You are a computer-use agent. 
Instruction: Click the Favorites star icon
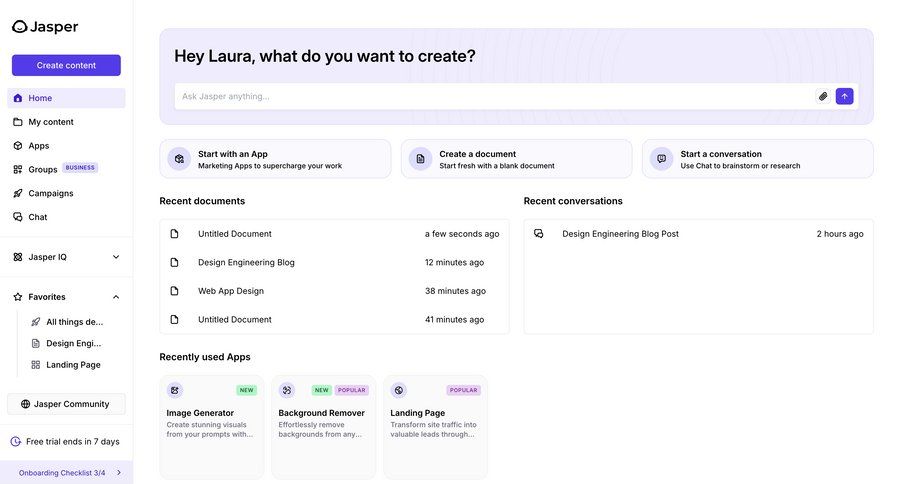coord(18,297)
